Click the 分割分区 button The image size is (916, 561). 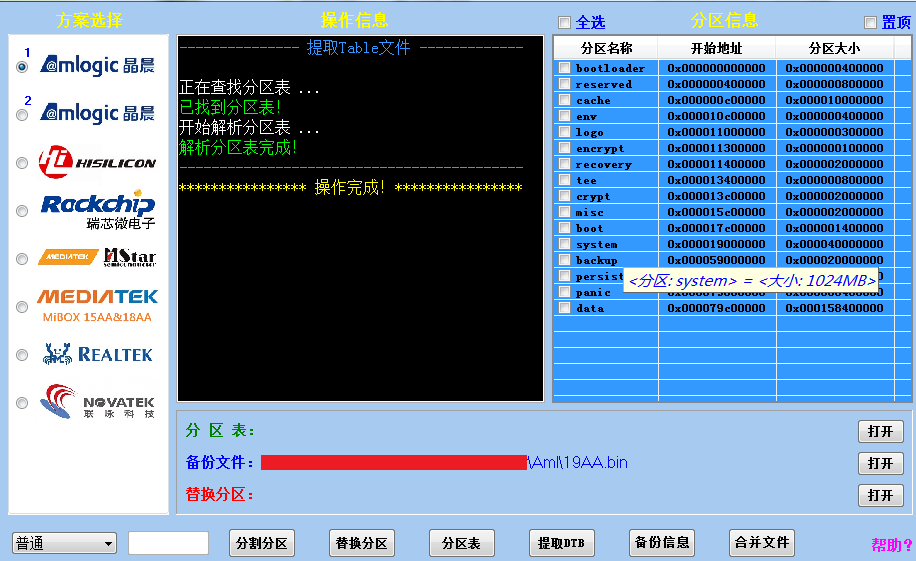click(x=262, y=543)
